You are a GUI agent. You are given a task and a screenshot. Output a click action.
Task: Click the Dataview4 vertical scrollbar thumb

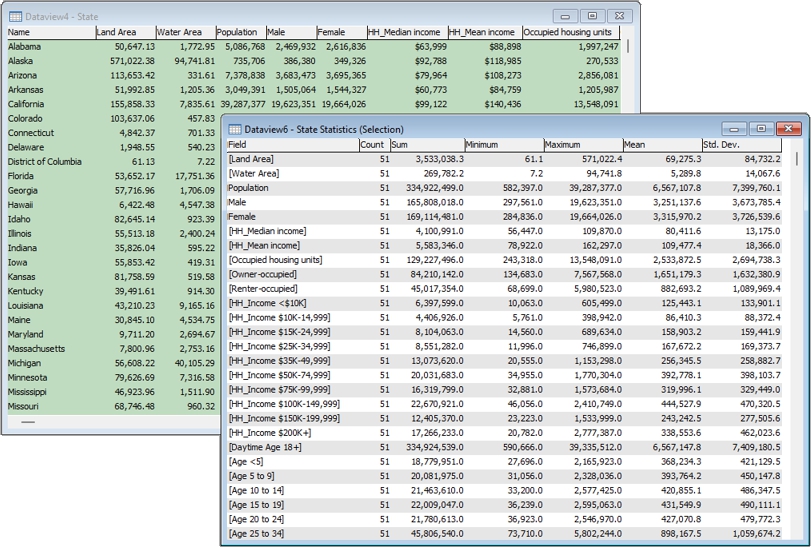628,47
